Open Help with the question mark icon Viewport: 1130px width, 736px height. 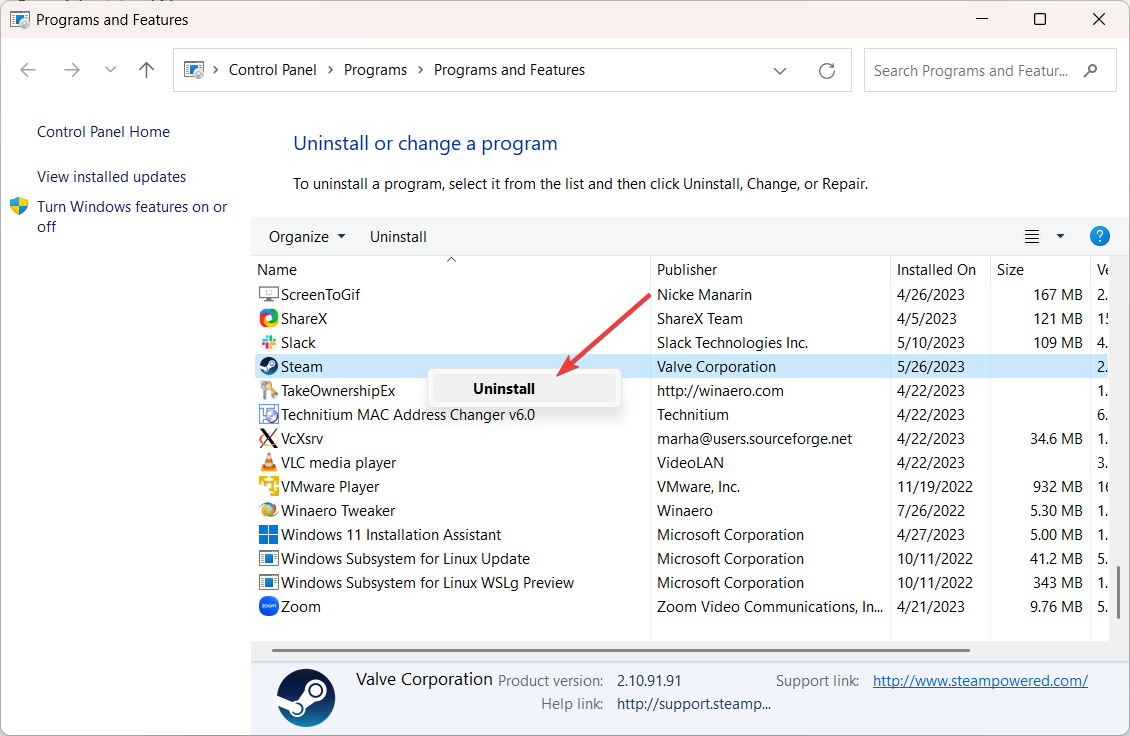coord(1099,236)
